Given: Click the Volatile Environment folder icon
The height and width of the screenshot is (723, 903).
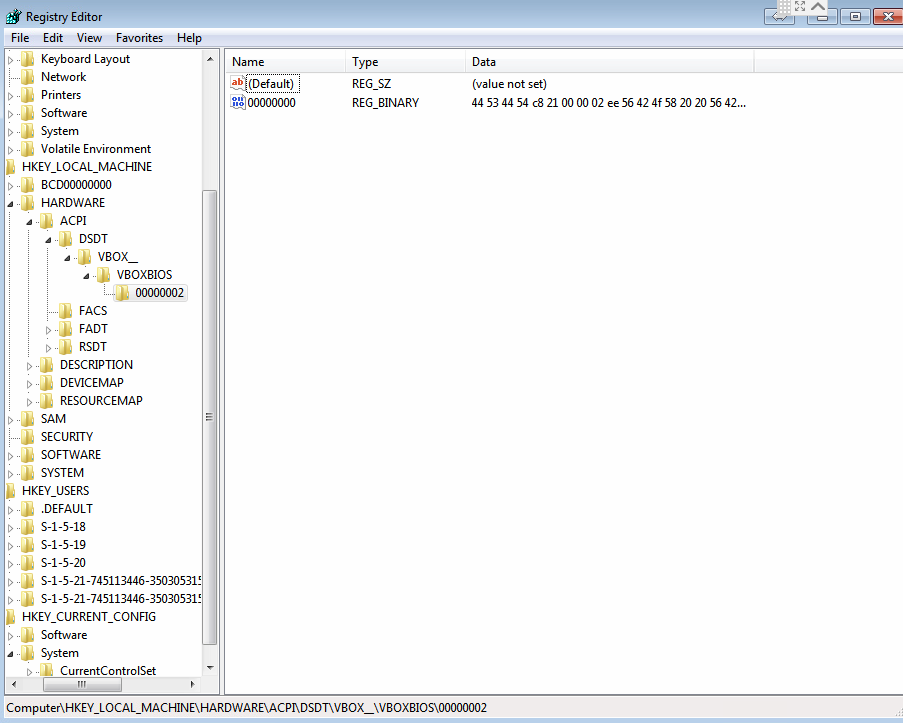Looking at the screenshot, I should pyautogui.click(x=27, y=149).
